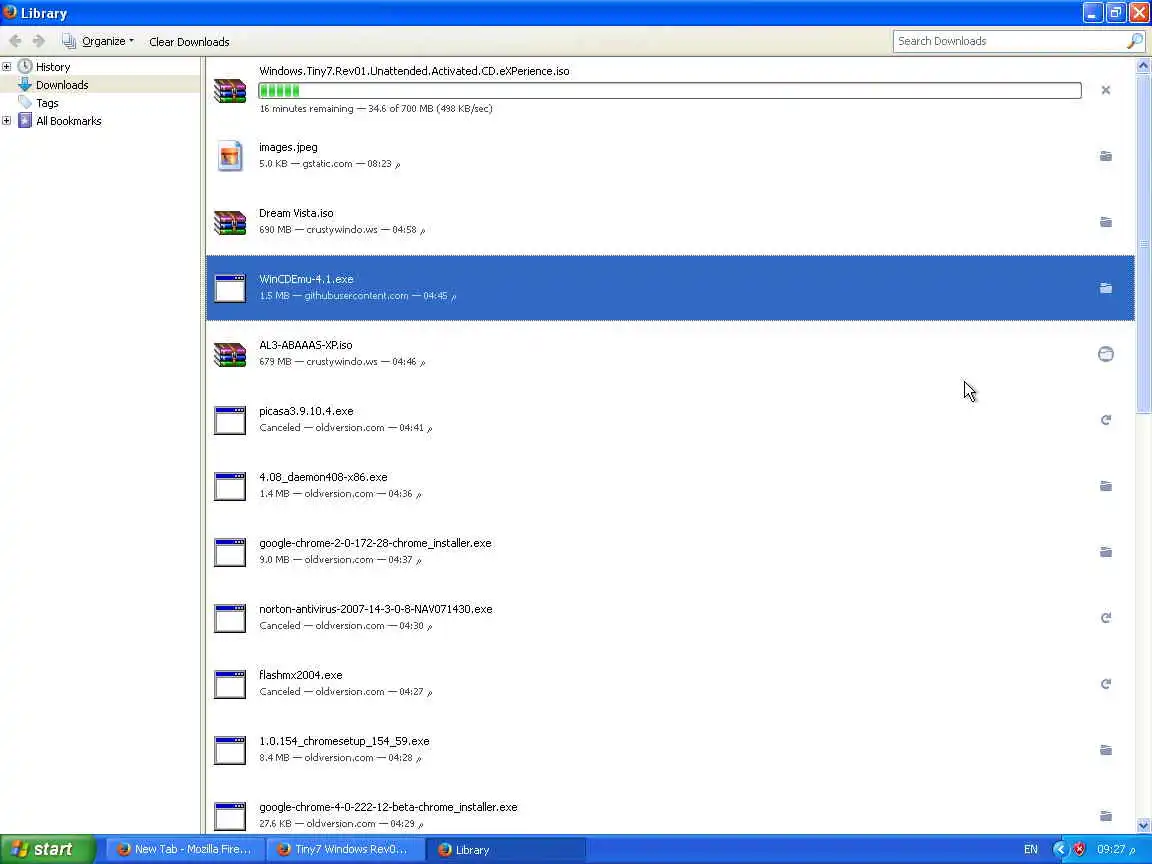Click the vertical scrollbar thumb
Screen dimensions: 1152x864
pos(1142,242)
